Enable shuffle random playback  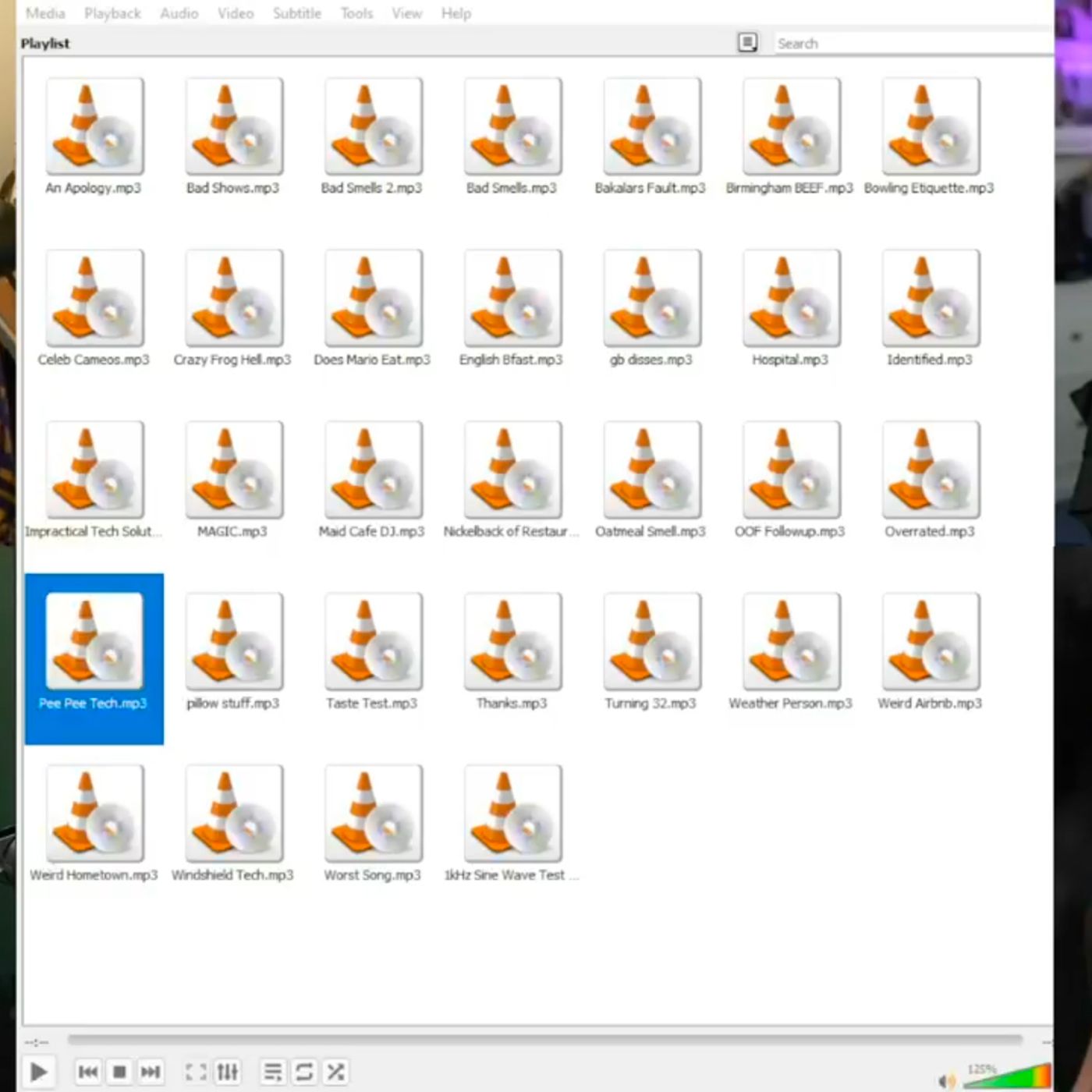[x=335, y=1072]
